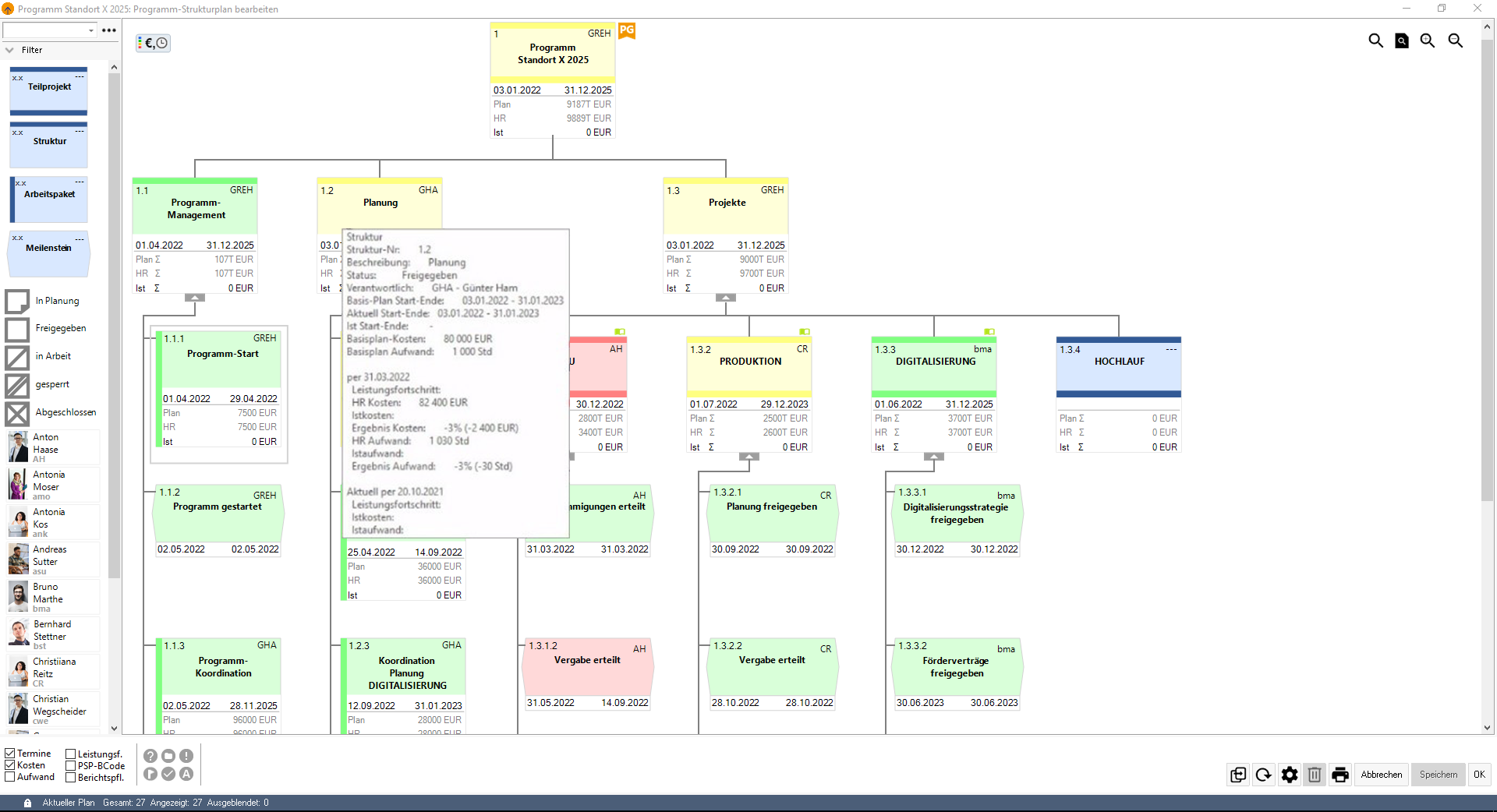Click the lock icon in status bar
Image resolution: width=1497 pixels, height=812 pixels.
tap(28, 803)
